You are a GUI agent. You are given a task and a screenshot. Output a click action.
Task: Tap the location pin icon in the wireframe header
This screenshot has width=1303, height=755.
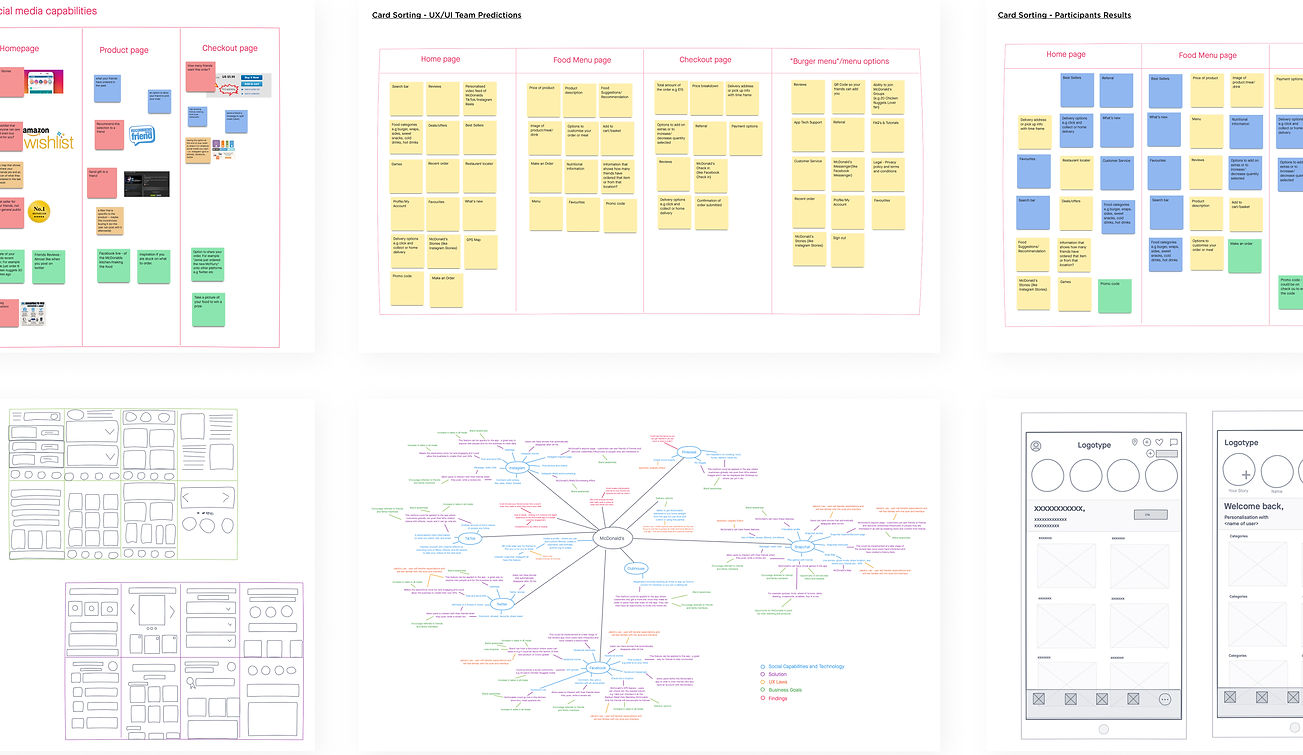(x=1135, y=442)
